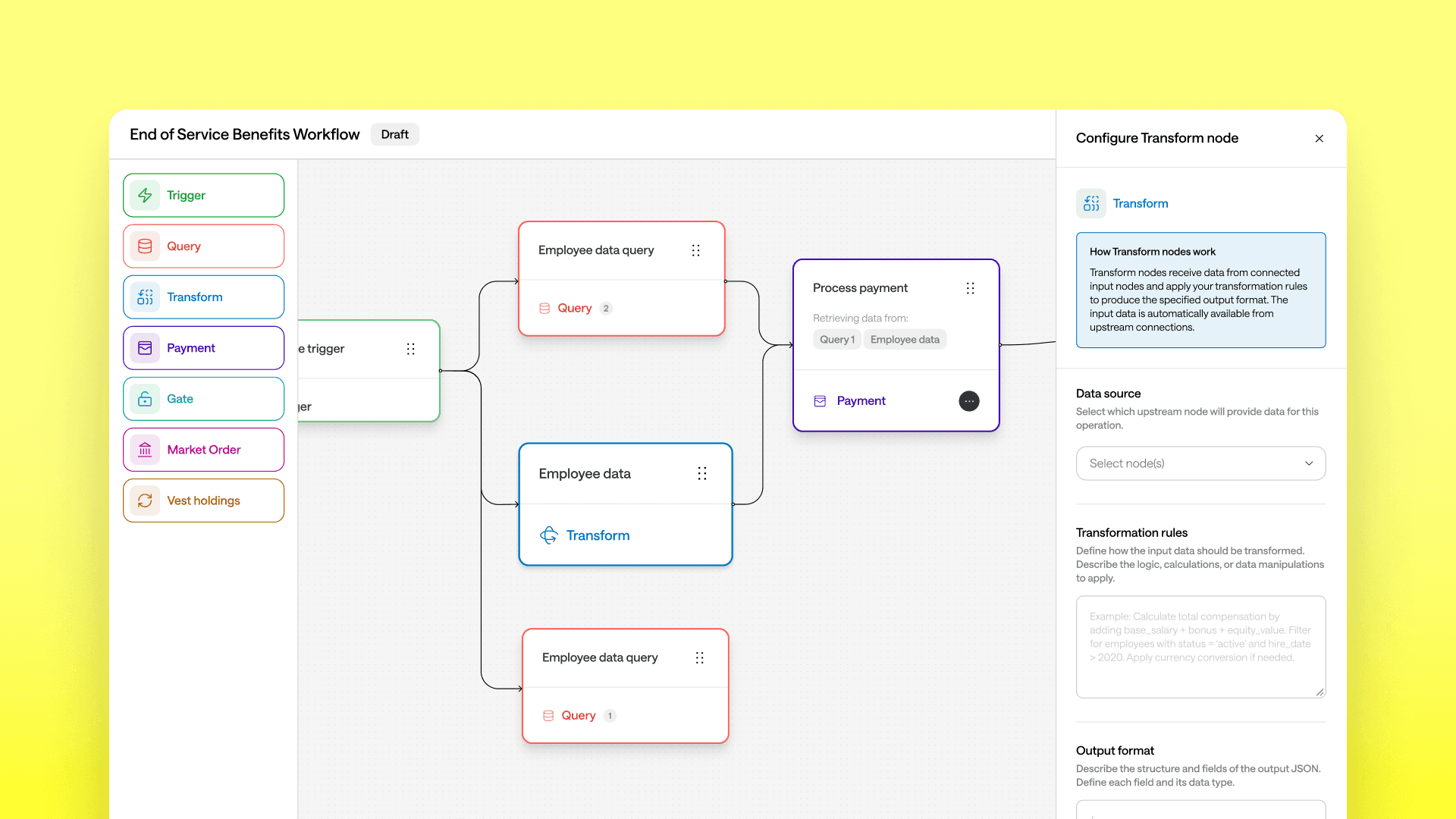Click the dark more-options button beside Payment
The width and height of the screenshot is (1456, 819).
969,401
